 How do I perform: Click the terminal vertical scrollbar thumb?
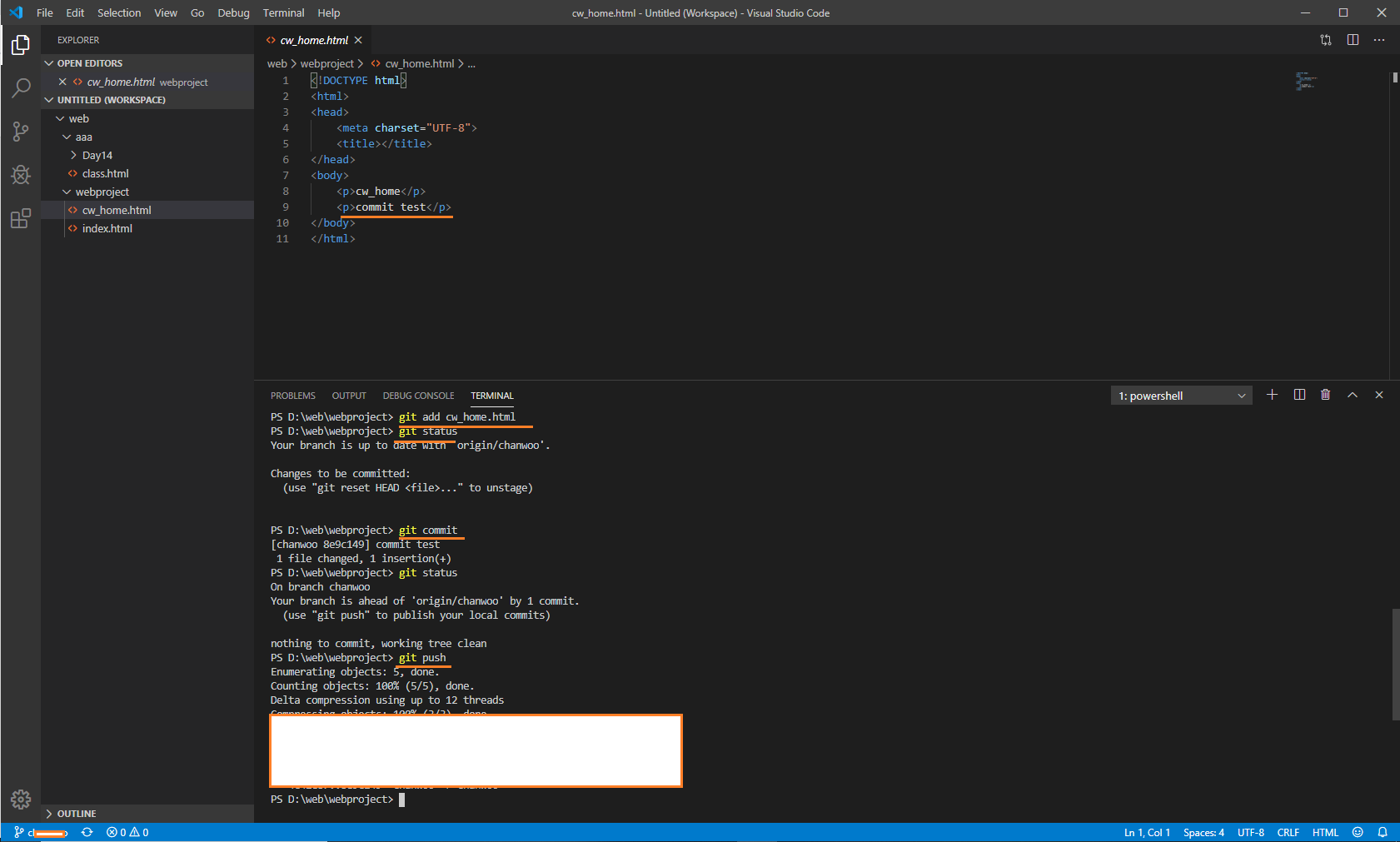[1395, 665]
